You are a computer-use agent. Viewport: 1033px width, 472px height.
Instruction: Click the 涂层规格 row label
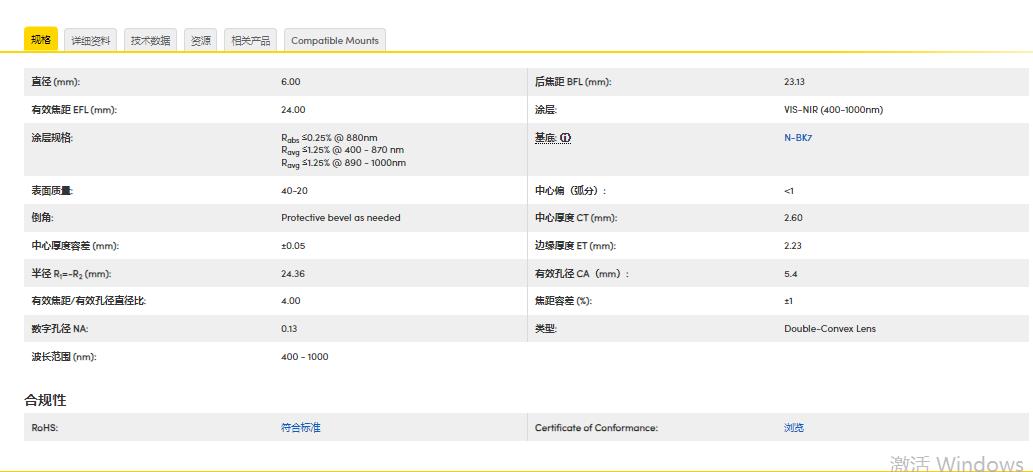click(x=53, y=138)
